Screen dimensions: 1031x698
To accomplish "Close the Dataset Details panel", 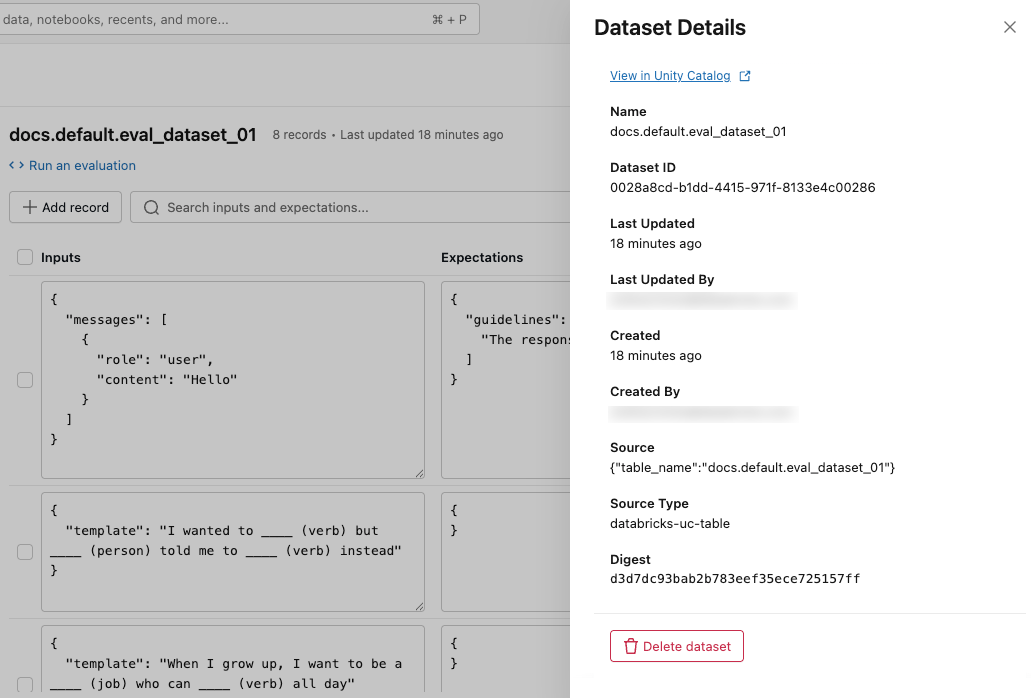I will pos(1009,28).
